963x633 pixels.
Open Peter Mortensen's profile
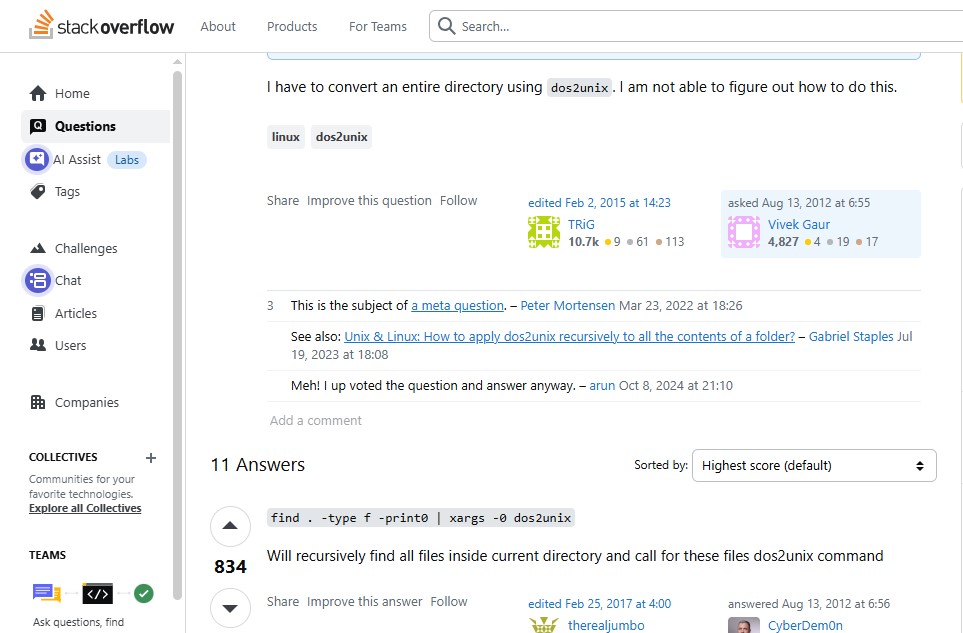pyautogui.click(x=567, y=306)
